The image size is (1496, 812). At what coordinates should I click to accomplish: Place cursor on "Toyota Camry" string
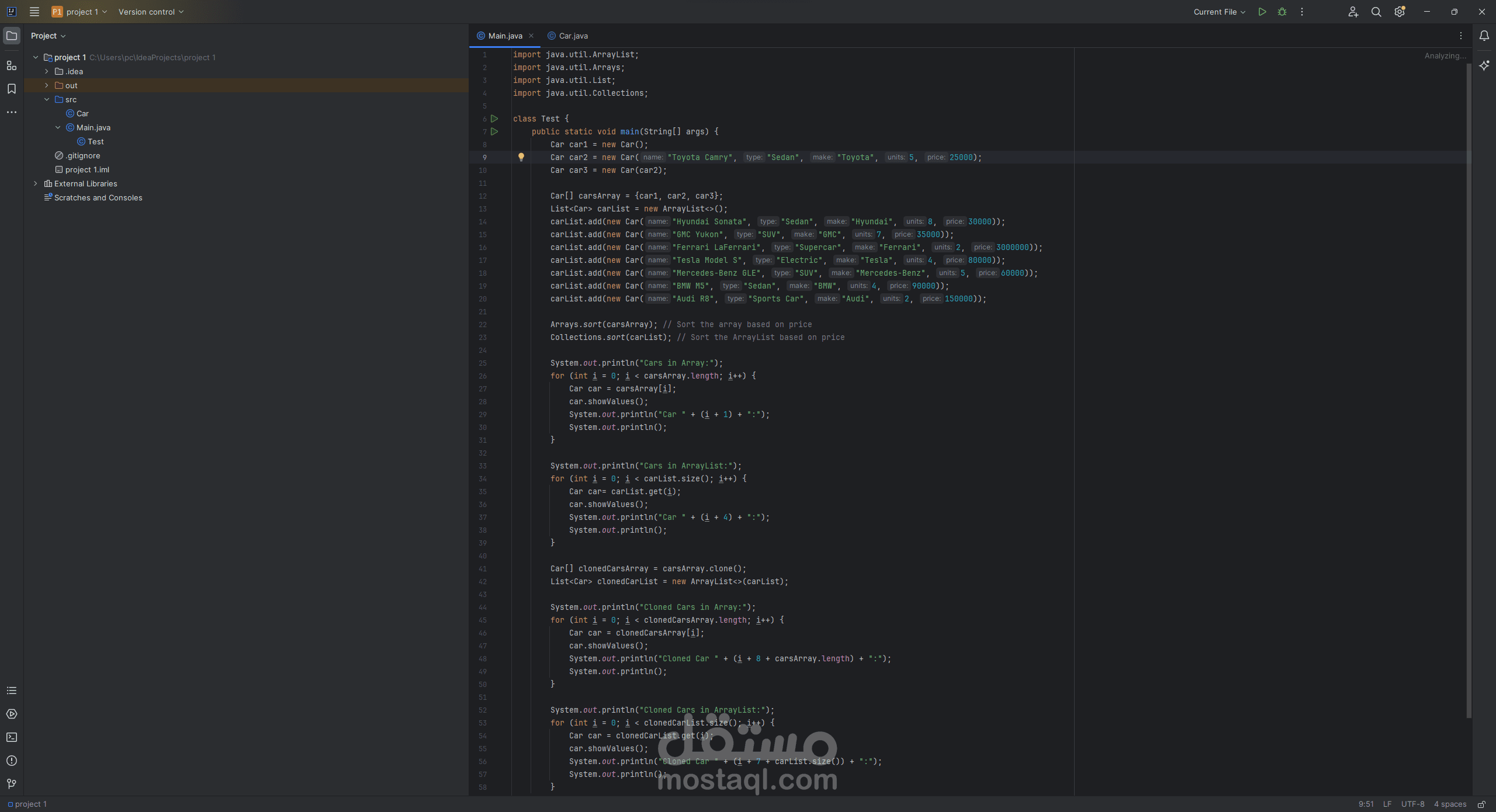700,157
